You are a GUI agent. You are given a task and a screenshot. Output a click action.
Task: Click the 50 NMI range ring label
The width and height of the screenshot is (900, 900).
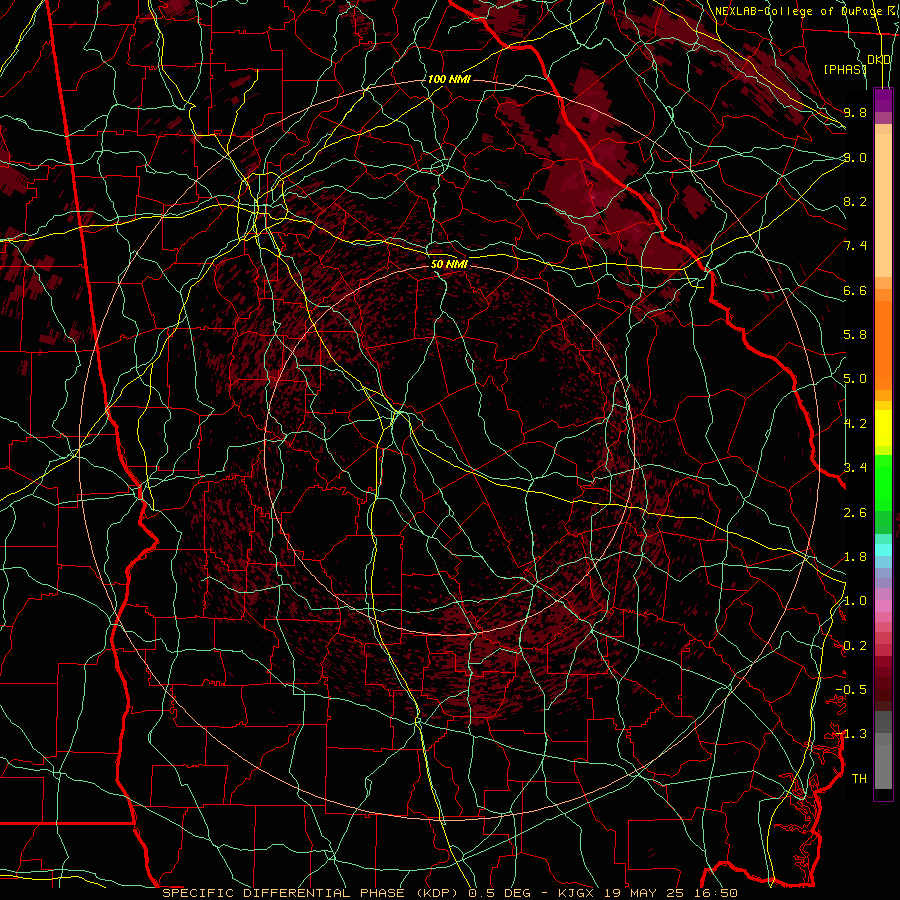point(449,264)
